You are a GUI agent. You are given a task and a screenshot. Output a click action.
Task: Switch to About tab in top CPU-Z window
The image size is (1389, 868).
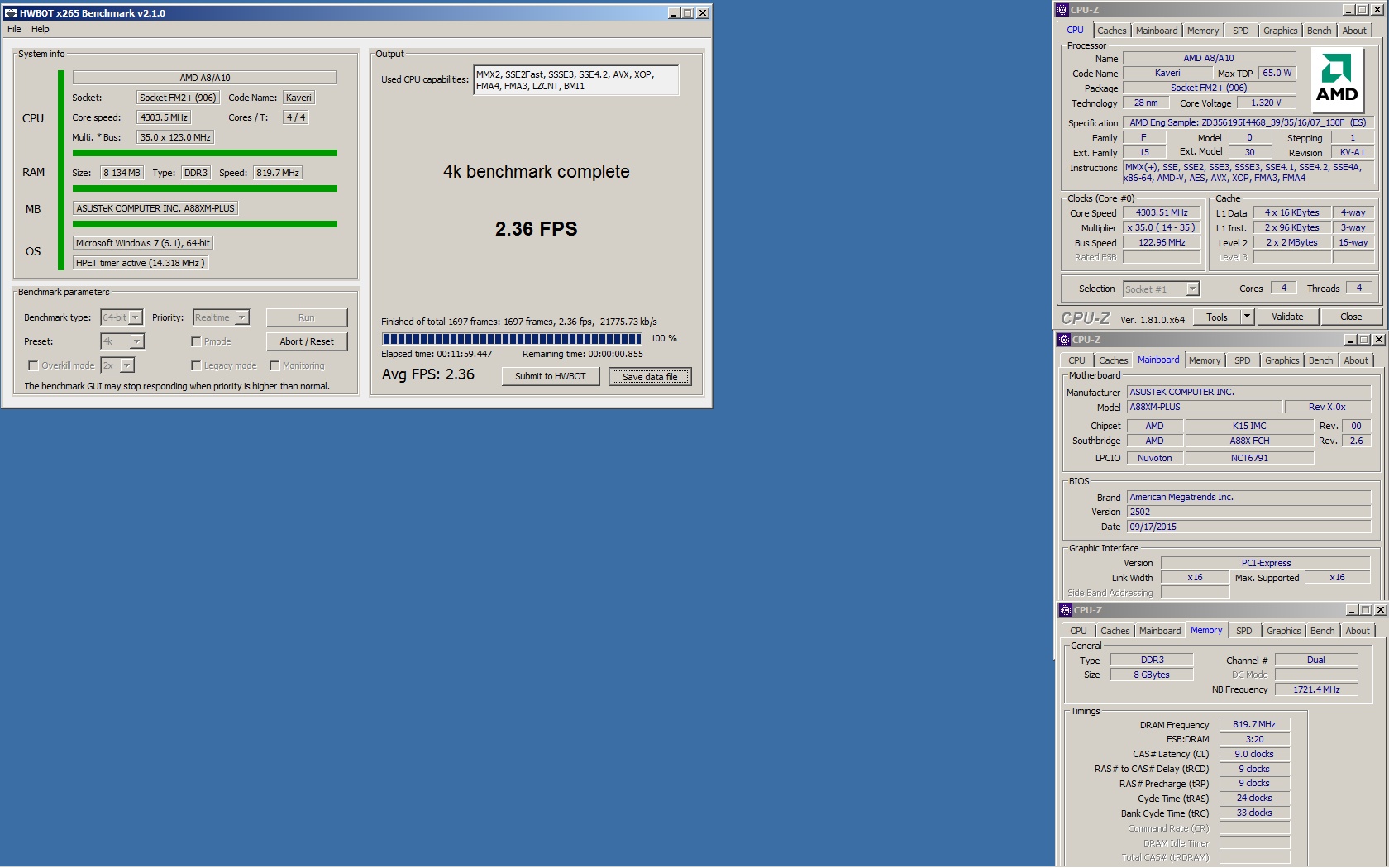coord(1354,31)
